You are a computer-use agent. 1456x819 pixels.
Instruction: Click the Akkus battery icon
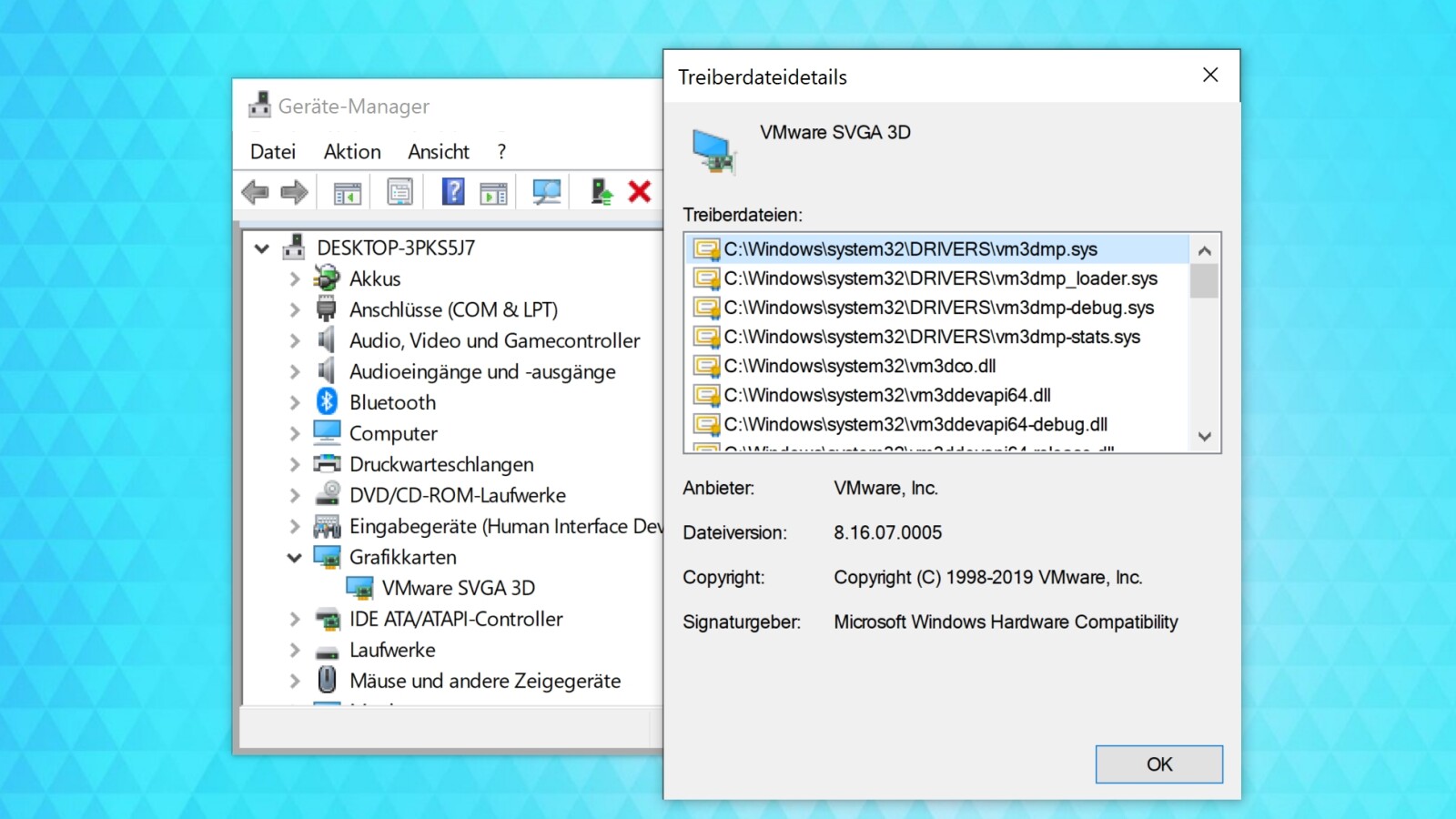point(327,278)
